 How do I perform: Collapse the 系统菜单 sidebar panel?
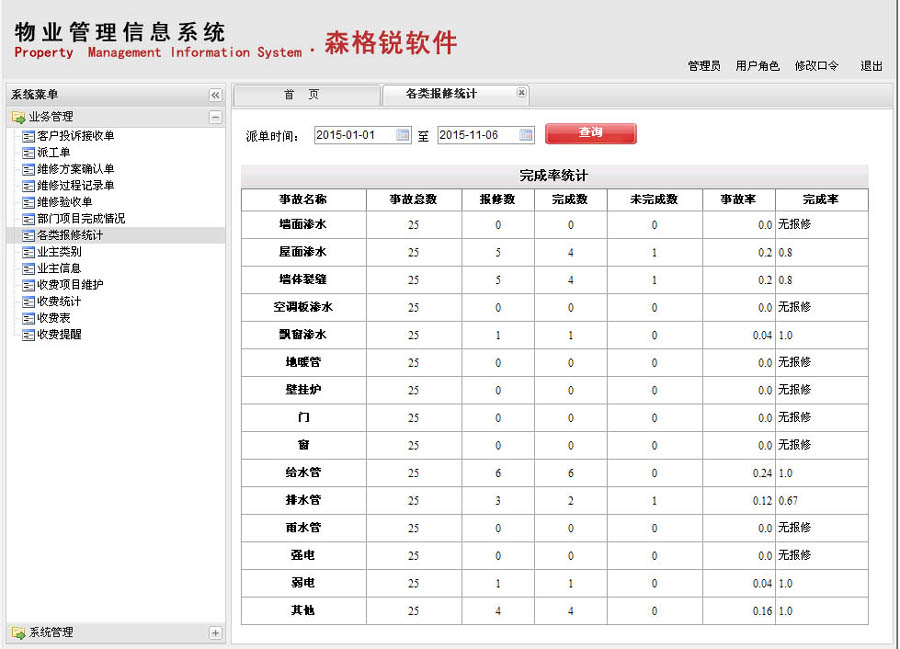pyautogui.click(x=215, y=95)
